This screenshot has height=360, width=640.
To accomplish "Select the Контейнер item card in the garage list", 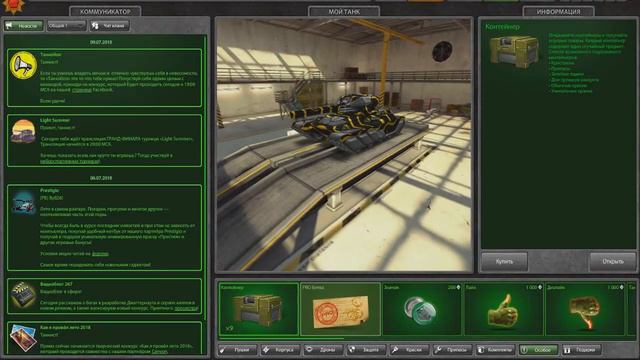I will [x=259, y=309].
